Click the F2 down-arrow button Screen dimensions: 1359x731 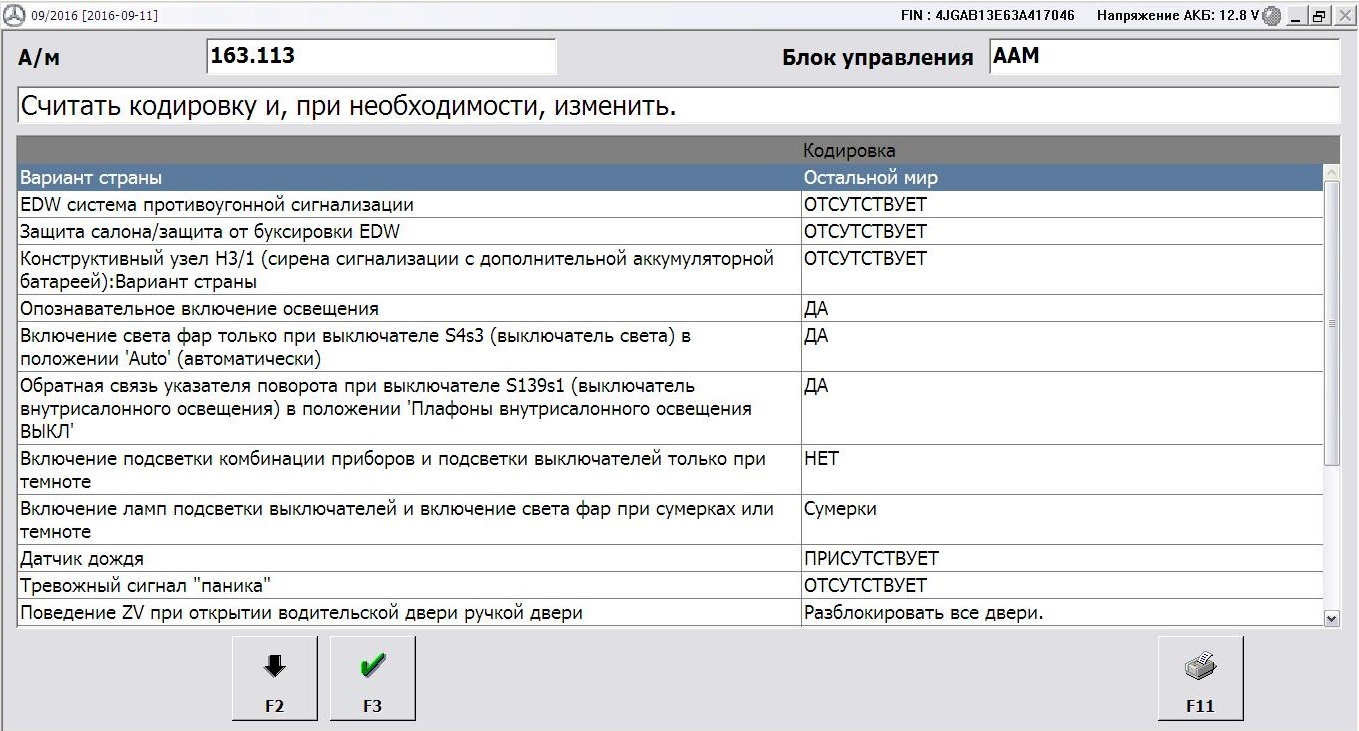(275, 678)
